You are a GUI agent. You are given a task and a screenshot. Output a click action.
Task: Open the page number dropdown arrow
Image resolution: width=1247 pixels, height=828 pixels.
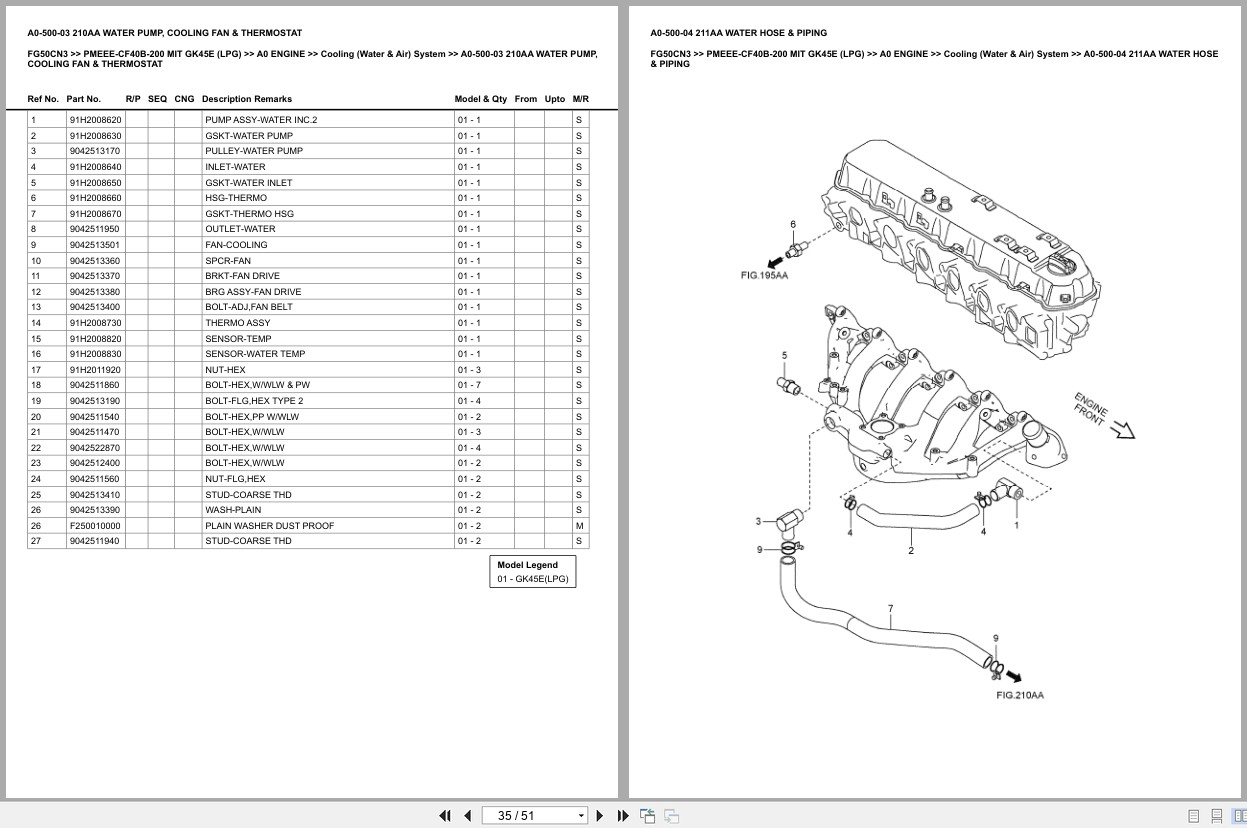tap(581, 816)
